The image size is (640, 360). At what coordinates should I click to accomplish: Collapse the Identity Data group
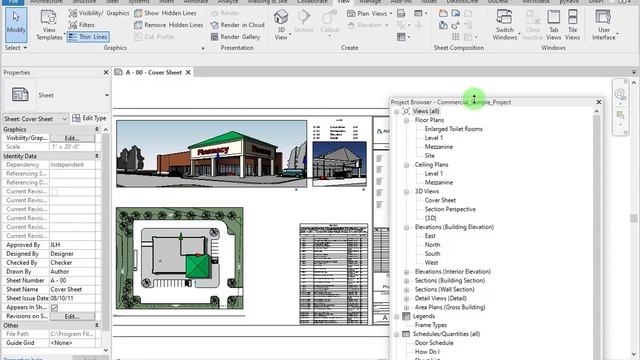tap(97, 156)
